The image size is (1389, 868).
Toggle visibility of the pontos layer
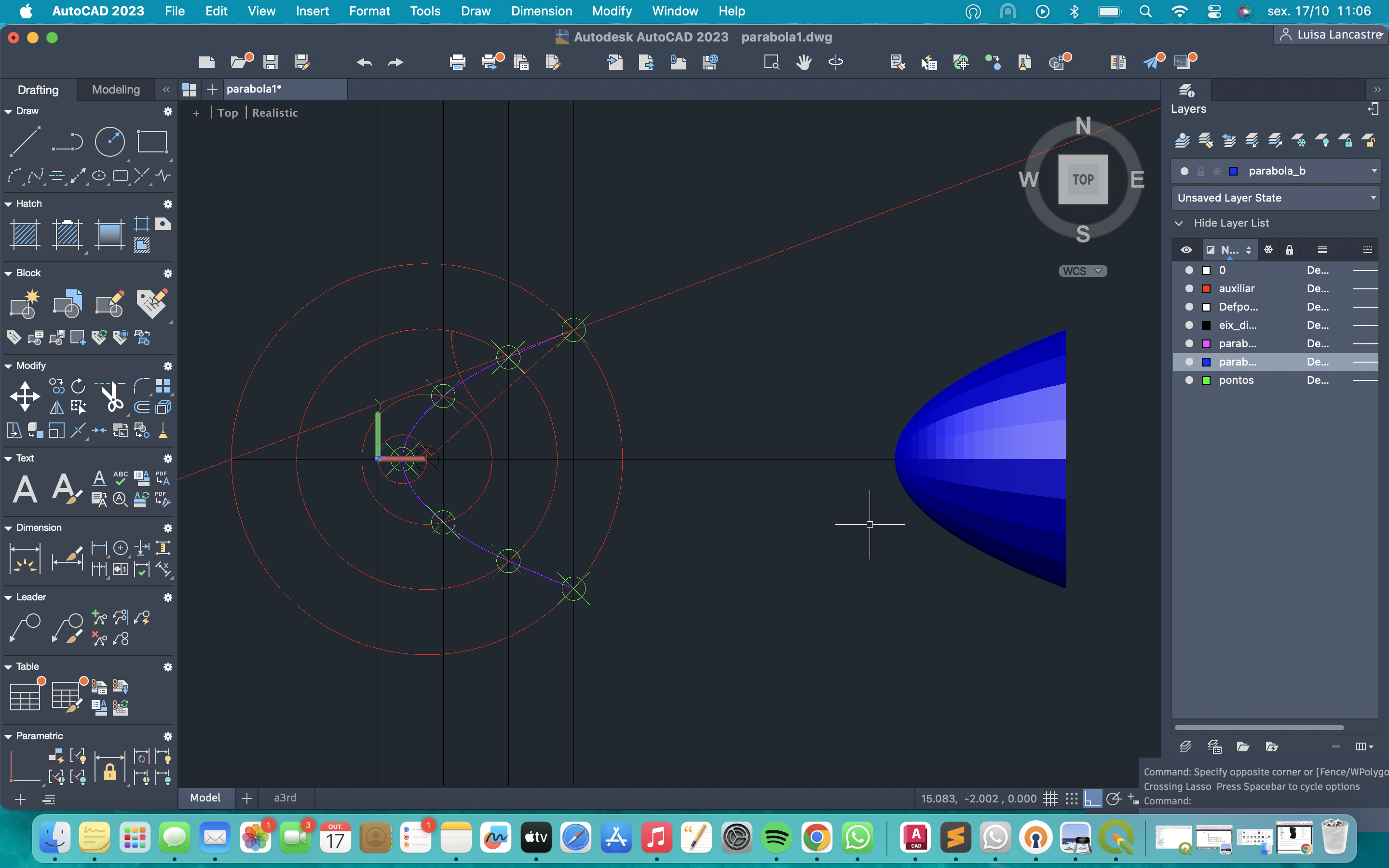coord(1189,380)
